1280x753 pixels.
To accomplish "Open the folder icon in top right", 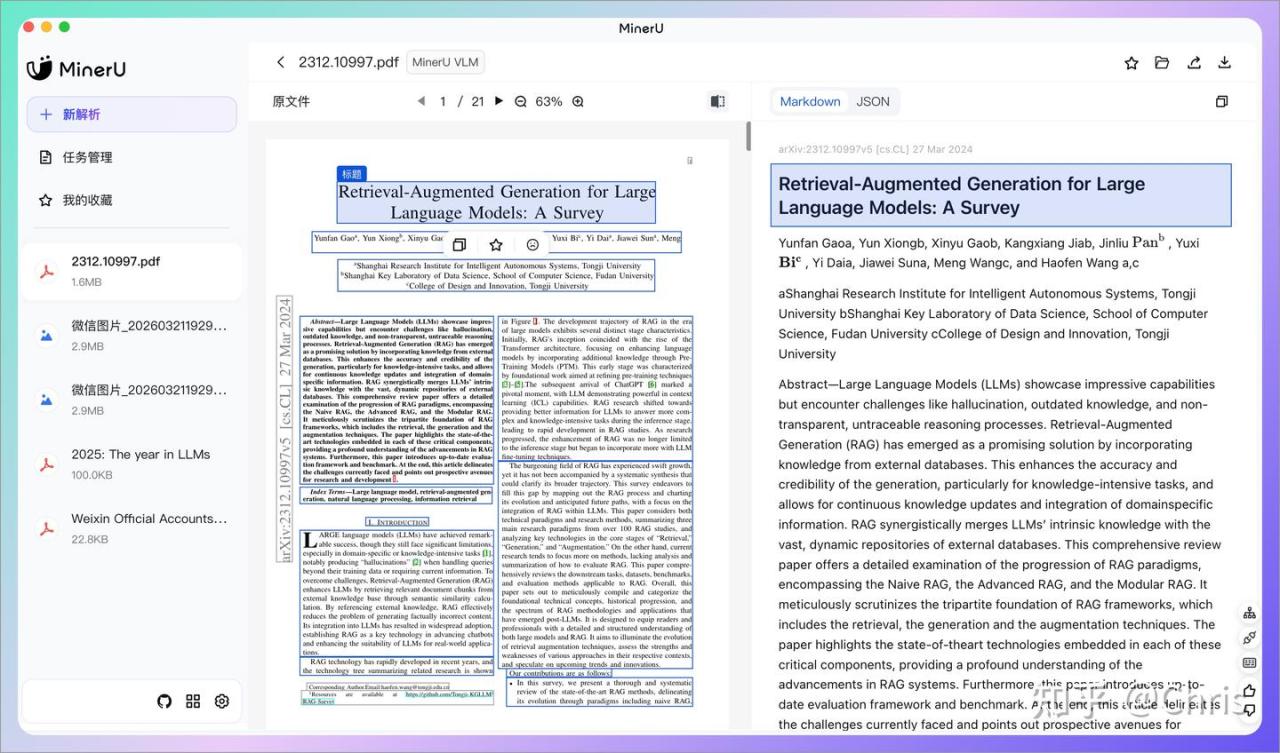I will 1162,63.
